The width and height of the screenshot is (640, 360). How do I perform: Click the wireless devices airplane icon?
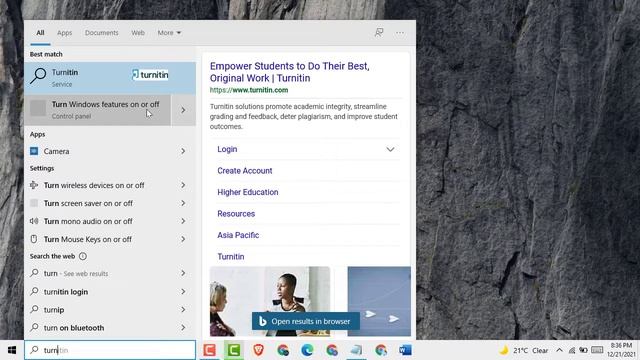[x=34, y=185]
